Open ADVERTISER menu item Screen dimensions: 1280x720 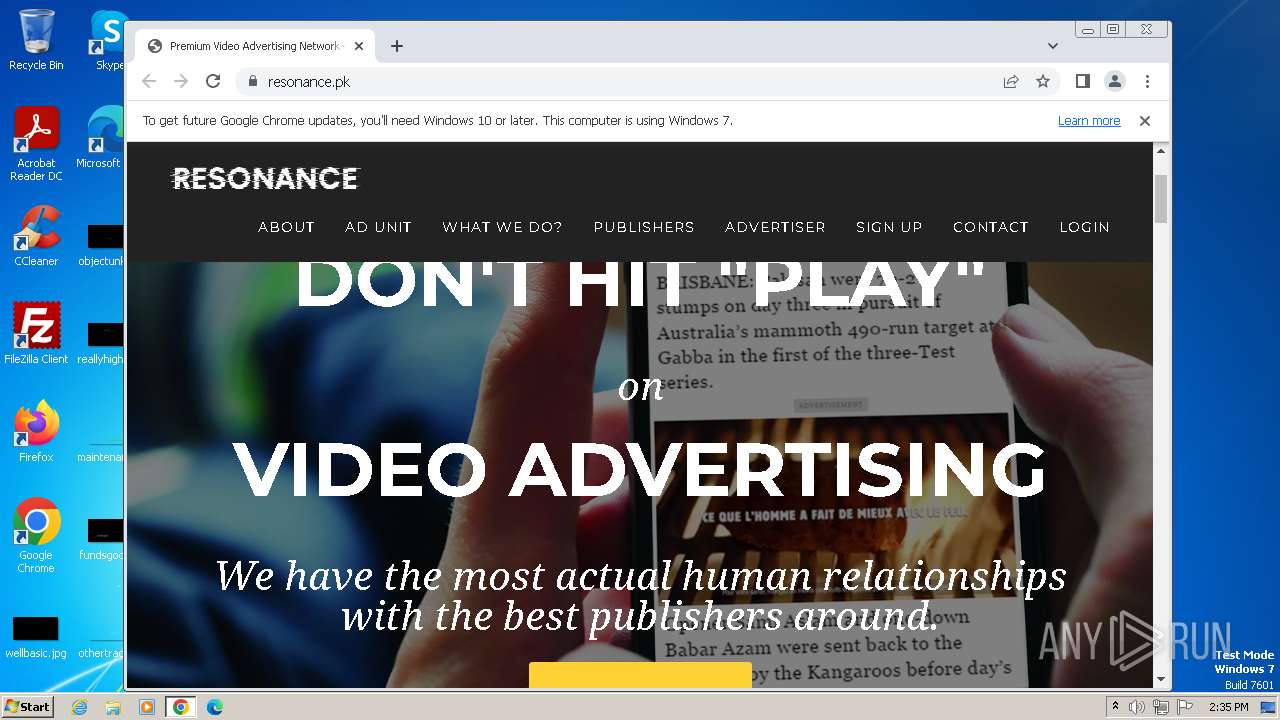point(776,227)
